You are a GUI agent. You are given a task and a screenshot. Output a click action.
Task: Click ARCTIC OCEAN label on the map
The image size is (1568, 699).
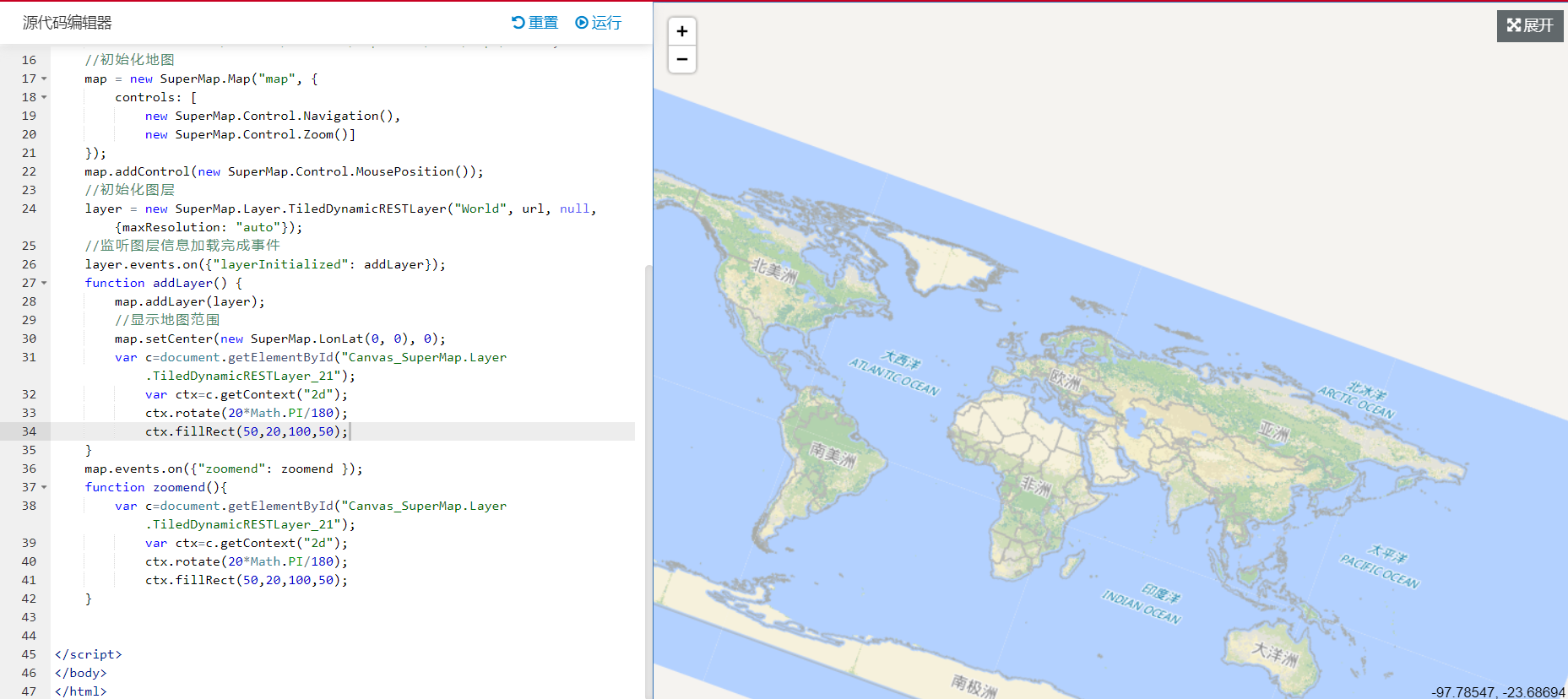point(1357,403)
